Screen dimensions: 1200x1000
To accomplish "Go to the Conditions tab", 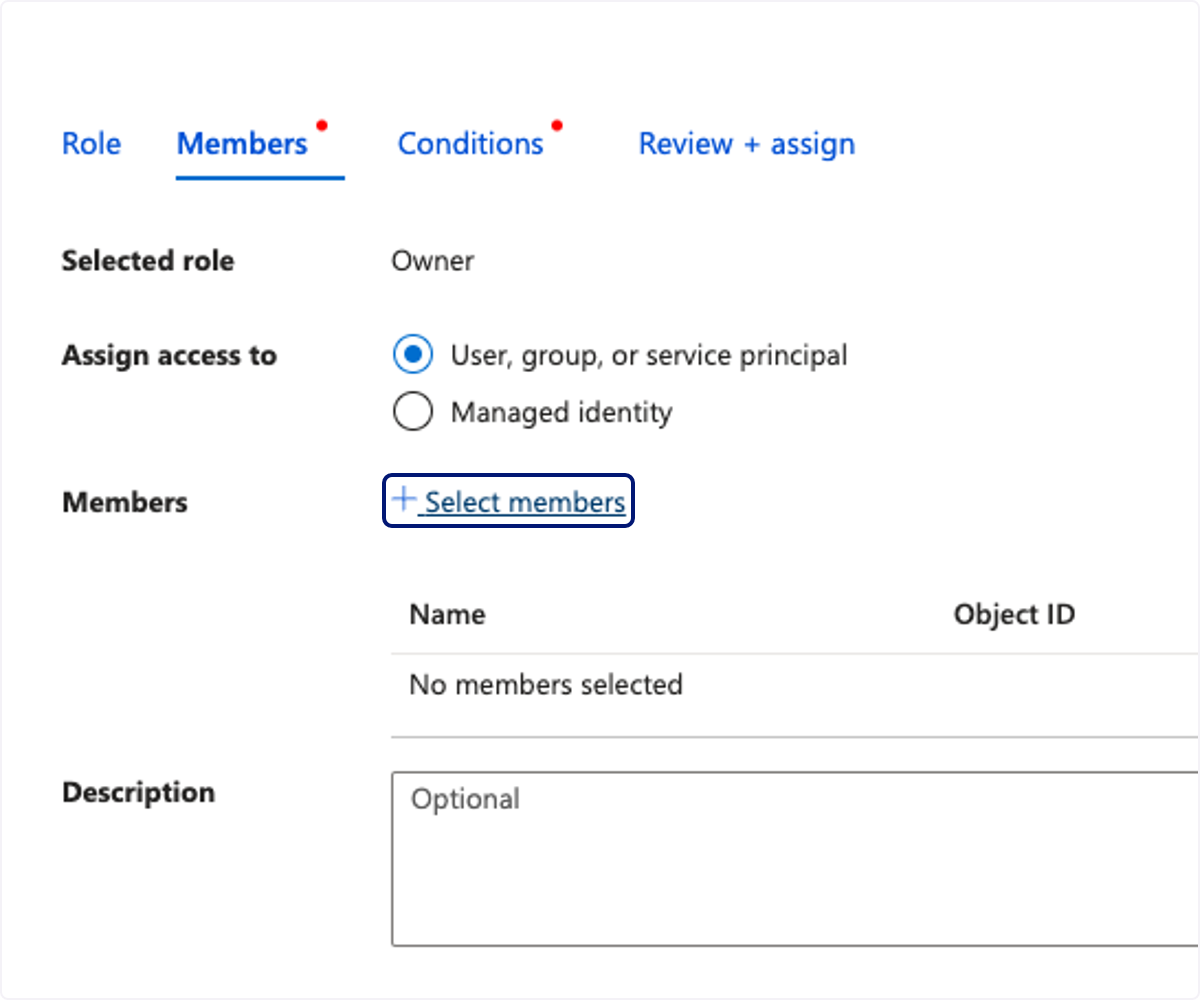I will (x=470, y=144).
